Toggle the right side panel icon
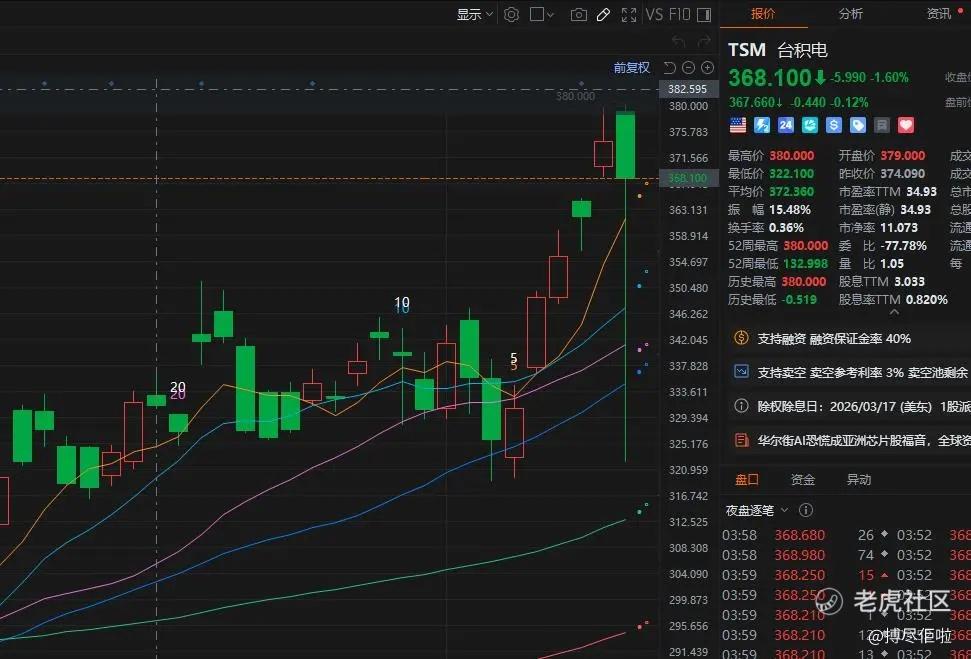 (x=703, y=15)
